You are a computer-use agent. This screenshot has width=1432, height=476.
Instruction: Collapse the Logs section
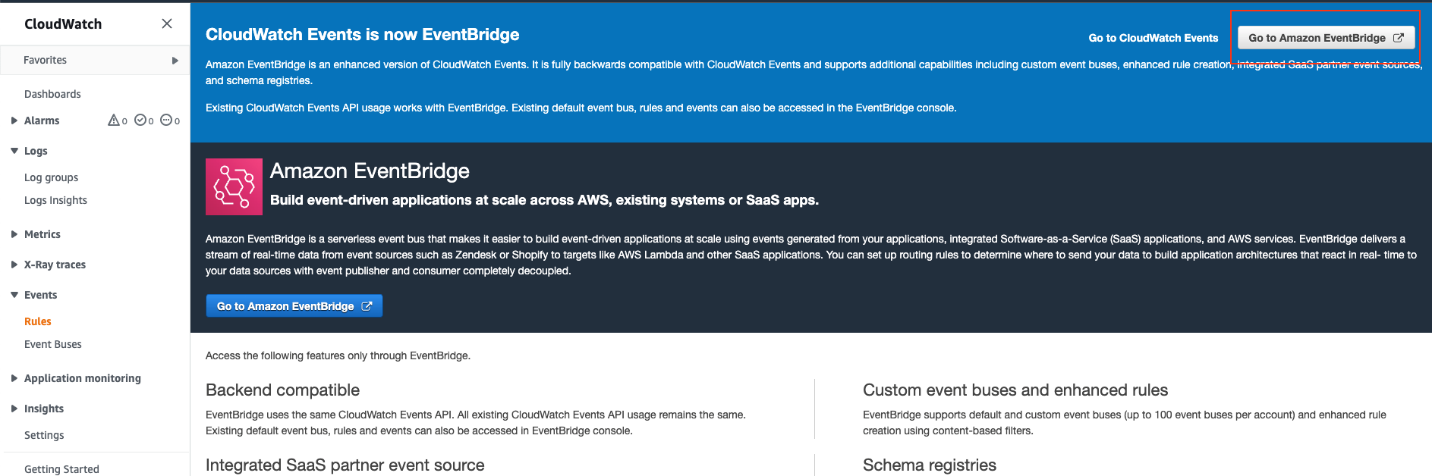click(14, 151)
